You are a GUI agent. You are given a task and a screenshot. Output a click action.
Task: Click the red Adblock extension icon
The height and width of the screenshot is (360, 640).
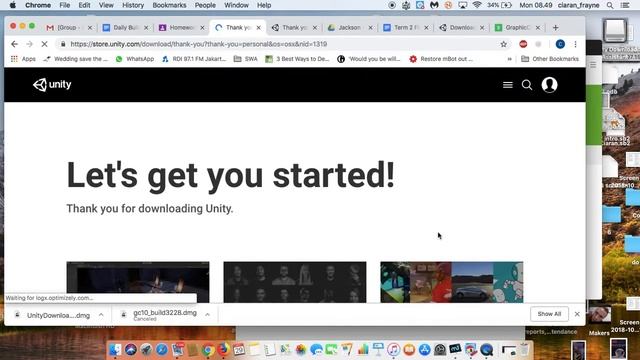click(523, 44)
